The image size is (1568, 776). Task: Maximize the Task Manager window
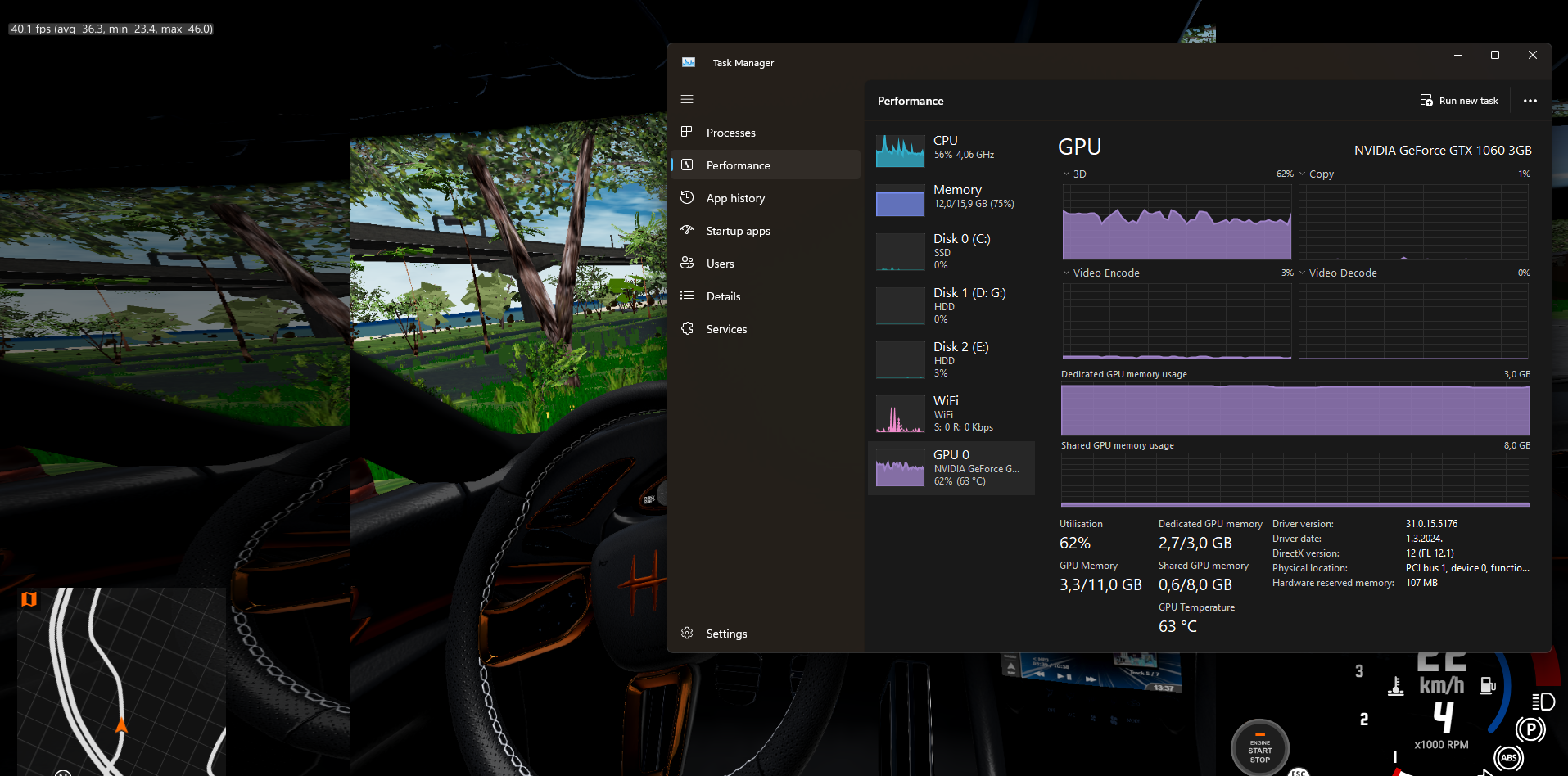click(1495, 55)
